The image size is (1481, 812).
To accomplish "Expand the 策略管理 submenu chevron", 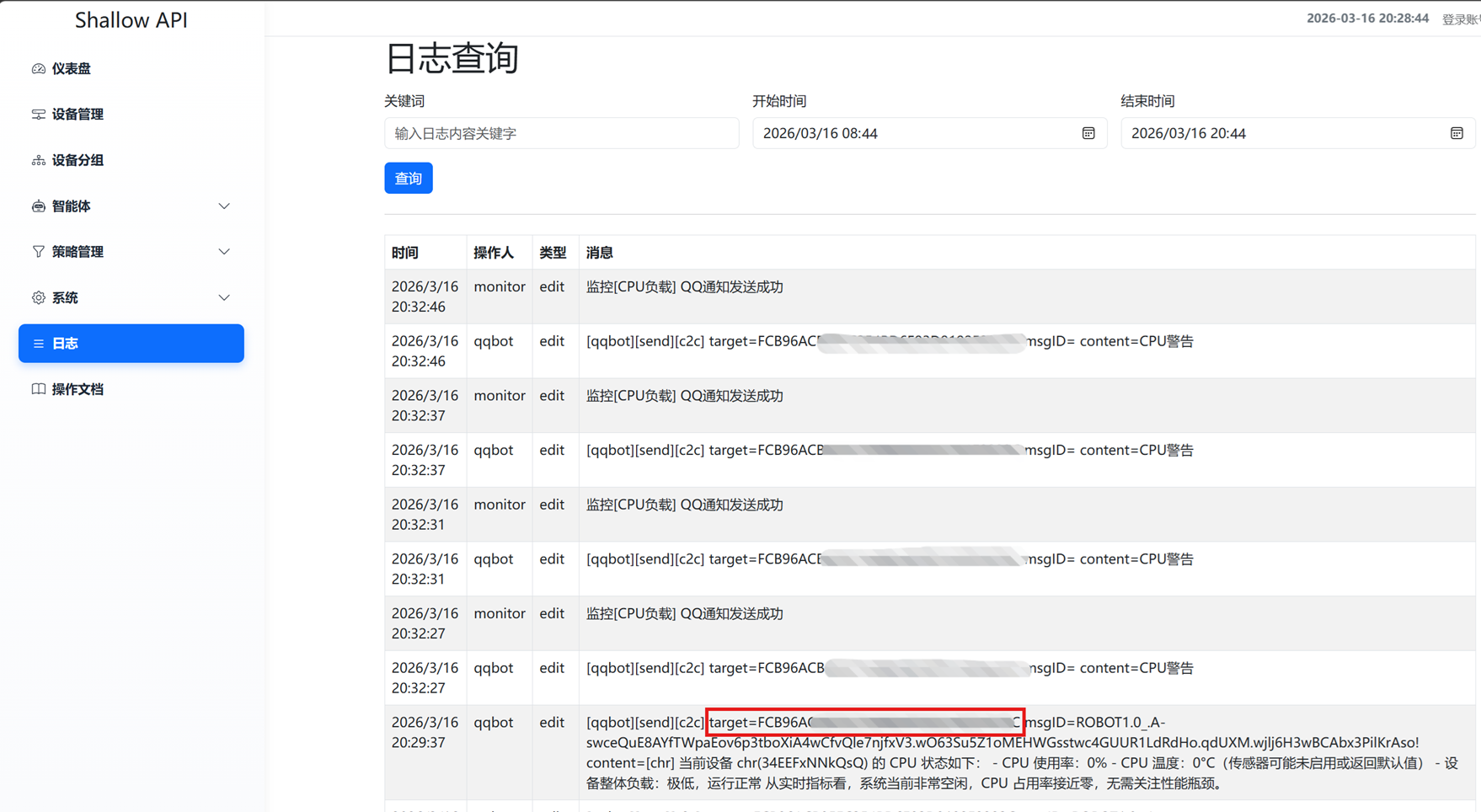I will pos(224,252).
